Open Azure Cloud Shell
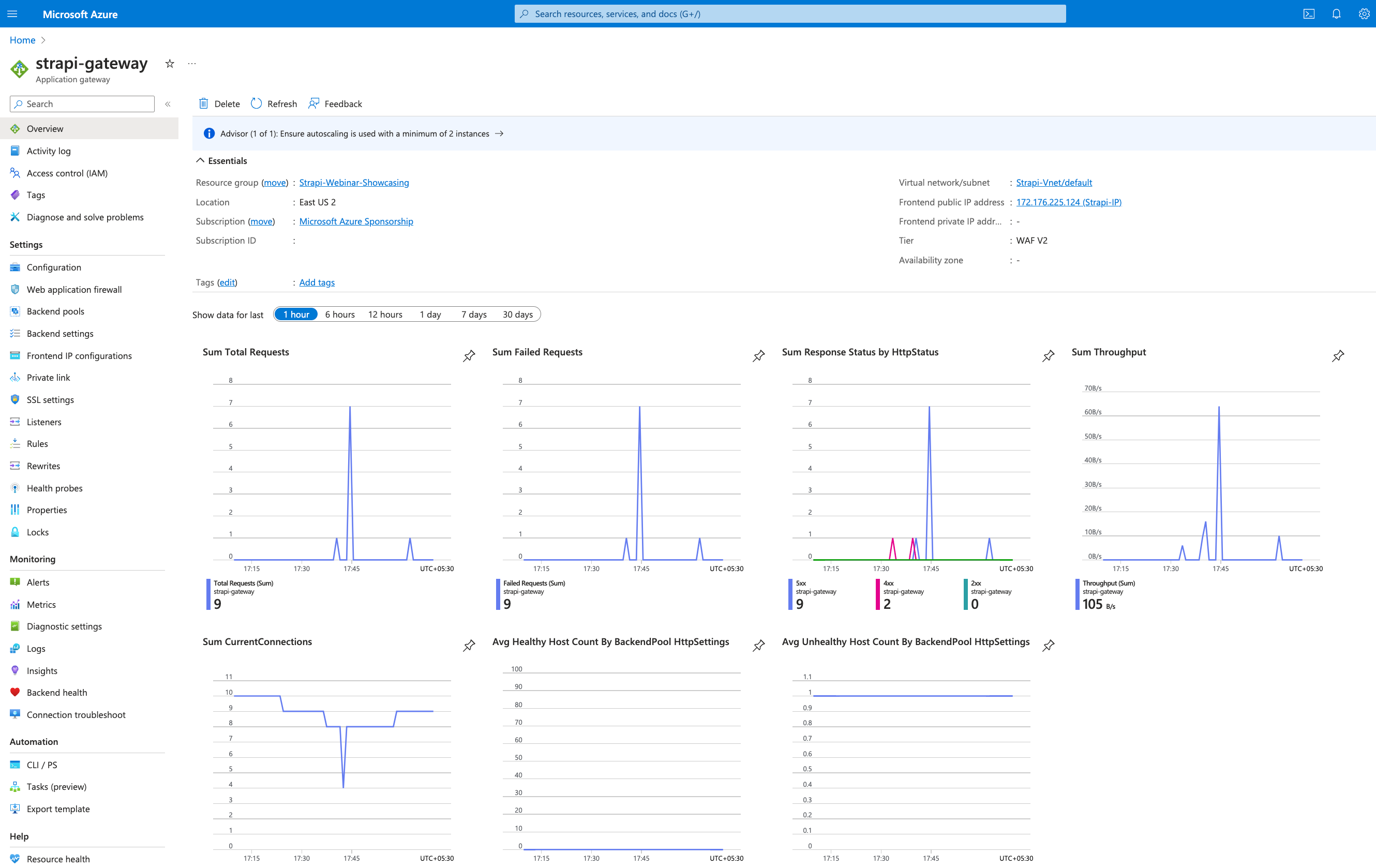Image resolution: width=1376 pixels, height=868 pixels. click(1309, 14)
